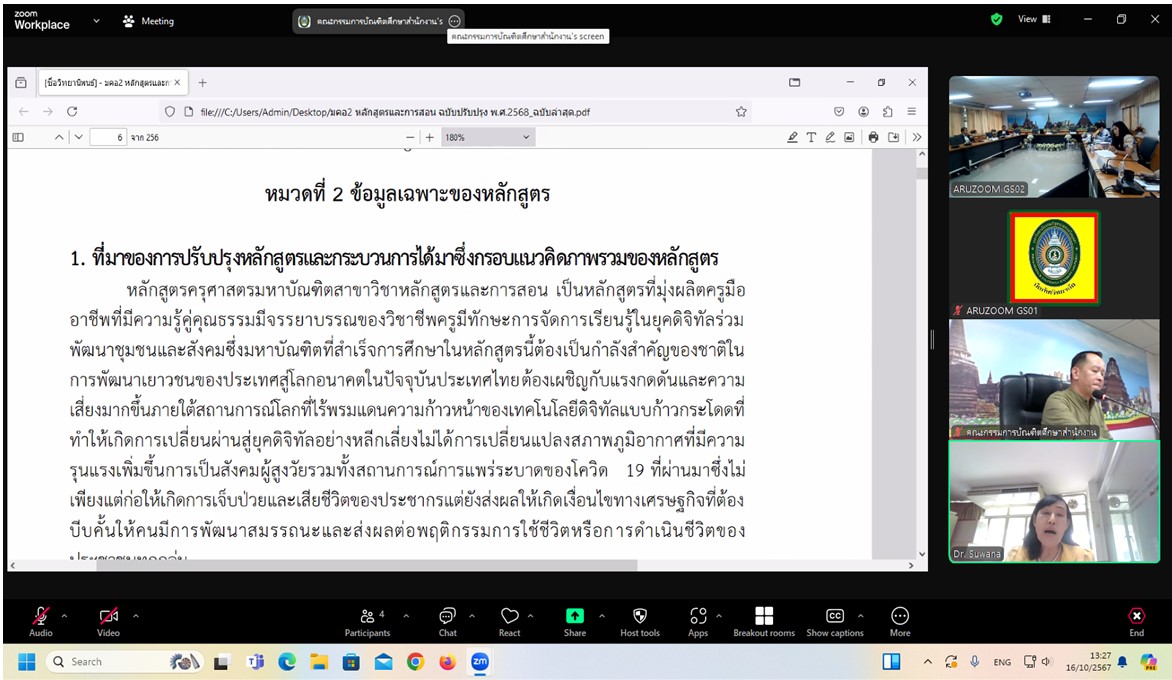Click the red End meeting button
The image size is (1172, 680).
[1136, 620]
